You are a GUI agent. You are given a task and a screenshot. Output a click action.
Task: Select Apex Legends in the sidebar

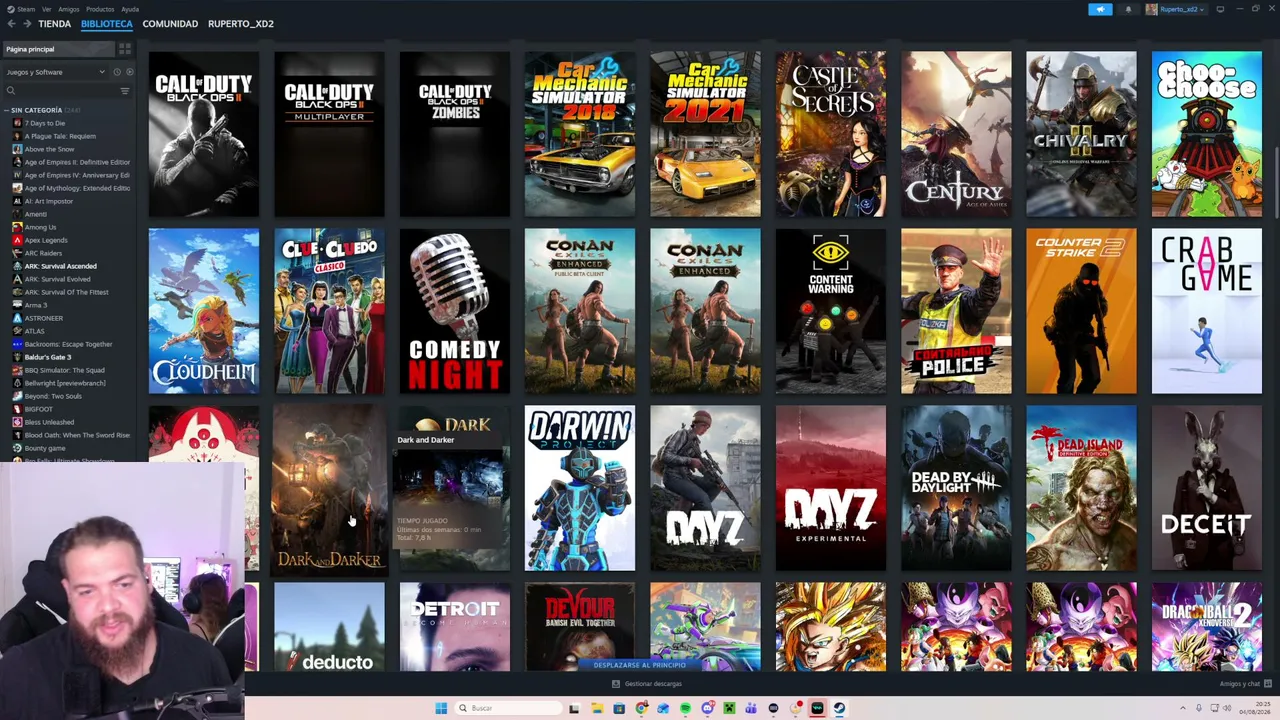tap(46, 240)
